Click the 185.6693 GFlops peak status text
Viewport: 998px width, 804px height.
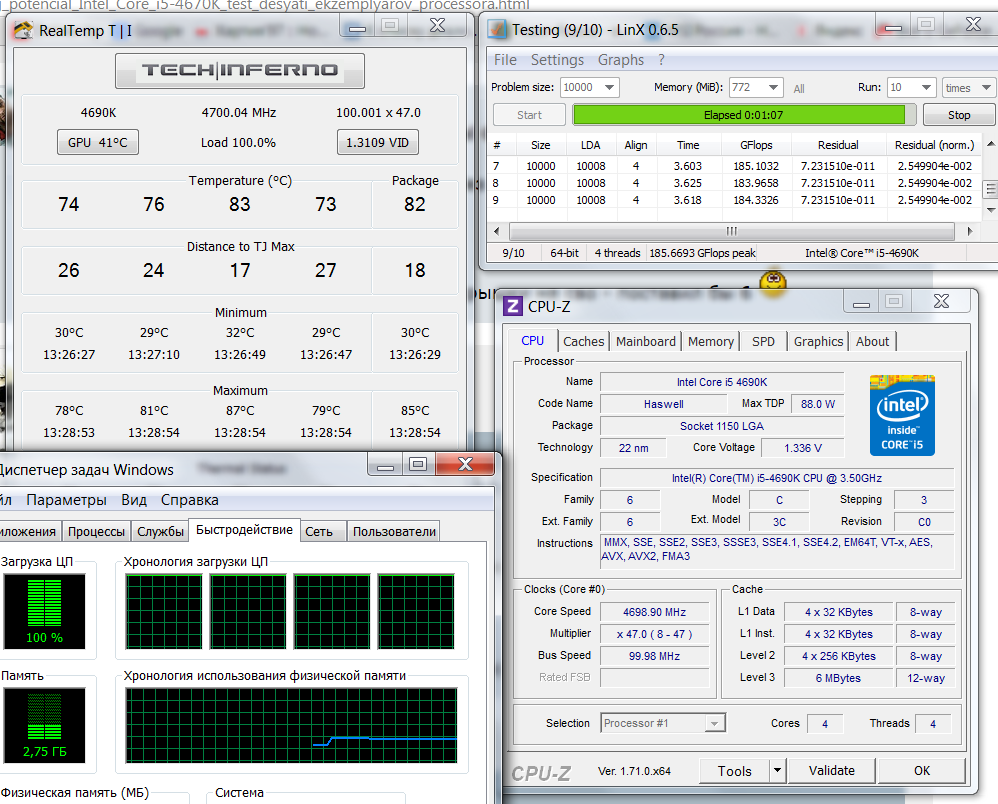702,253
